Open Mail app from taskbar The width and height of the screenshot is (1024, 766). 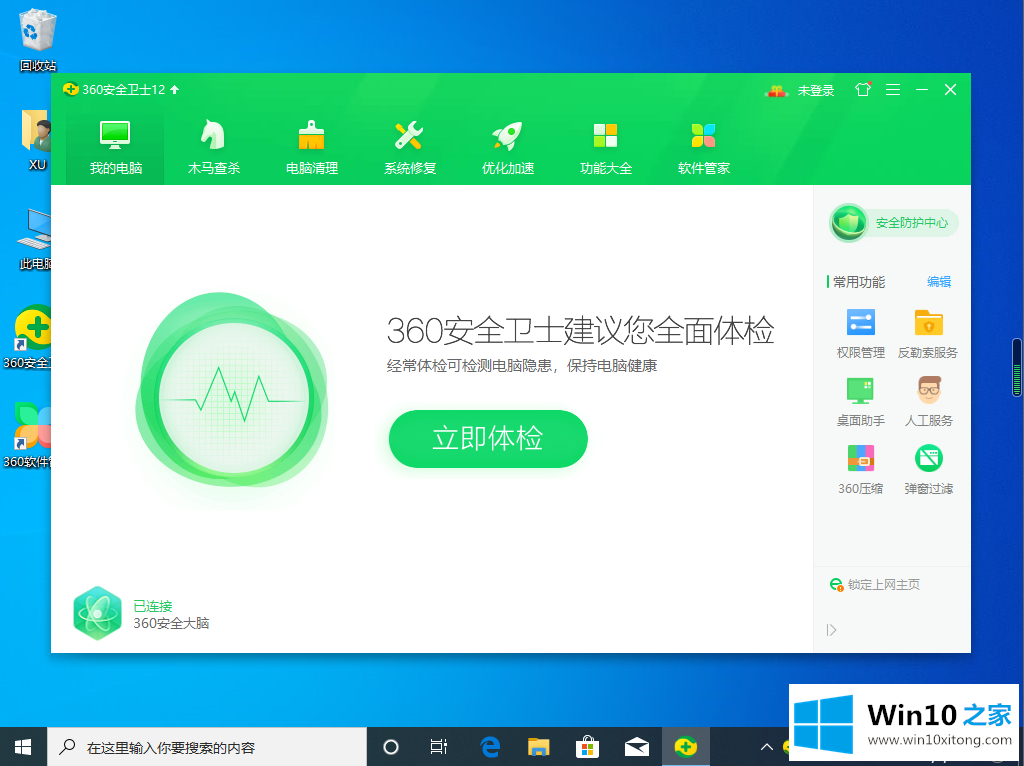coord(636,746)
